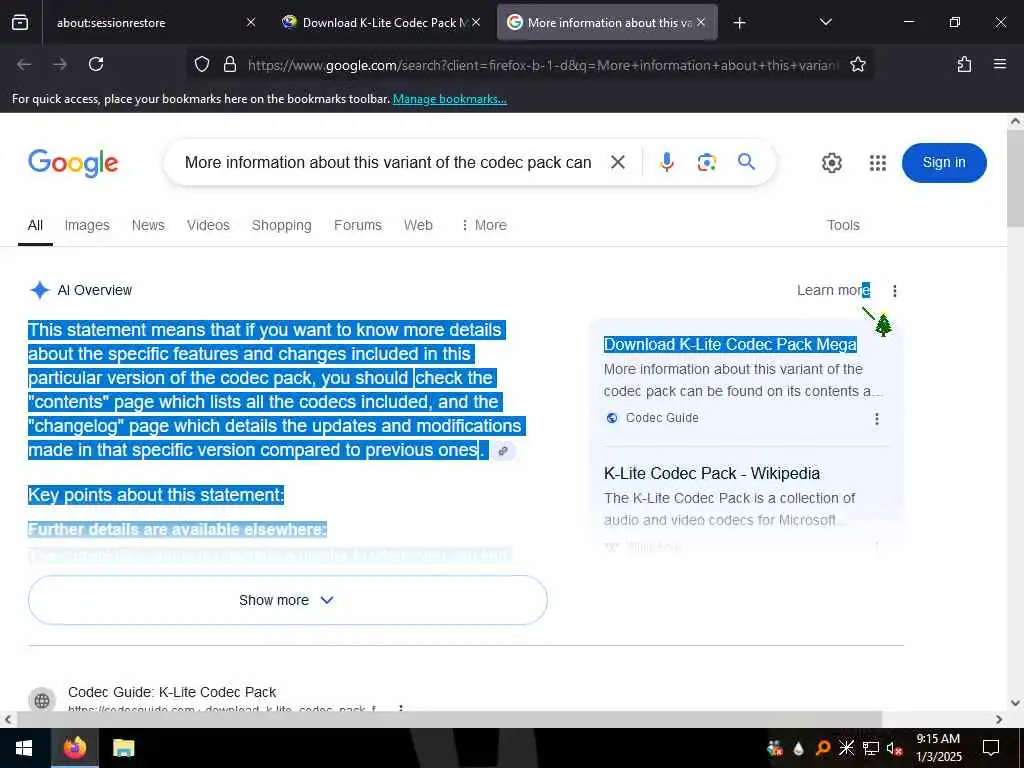Click muted volume icon in system tray
Screen dimensions: 1024x768
coord(894,748)
